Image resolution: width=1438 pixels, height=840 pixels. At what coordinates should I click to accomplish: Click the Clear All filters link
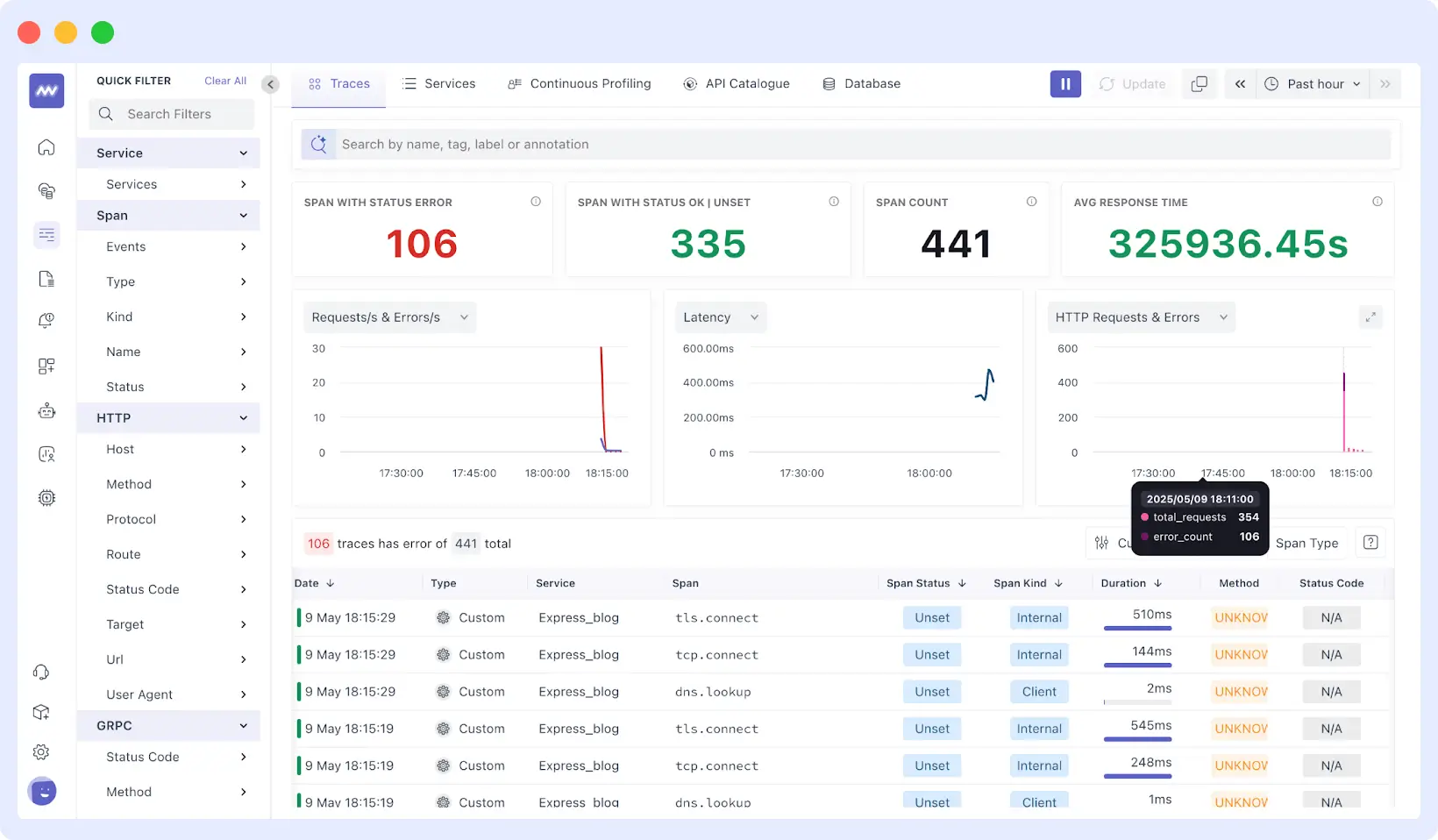point(224,80)
